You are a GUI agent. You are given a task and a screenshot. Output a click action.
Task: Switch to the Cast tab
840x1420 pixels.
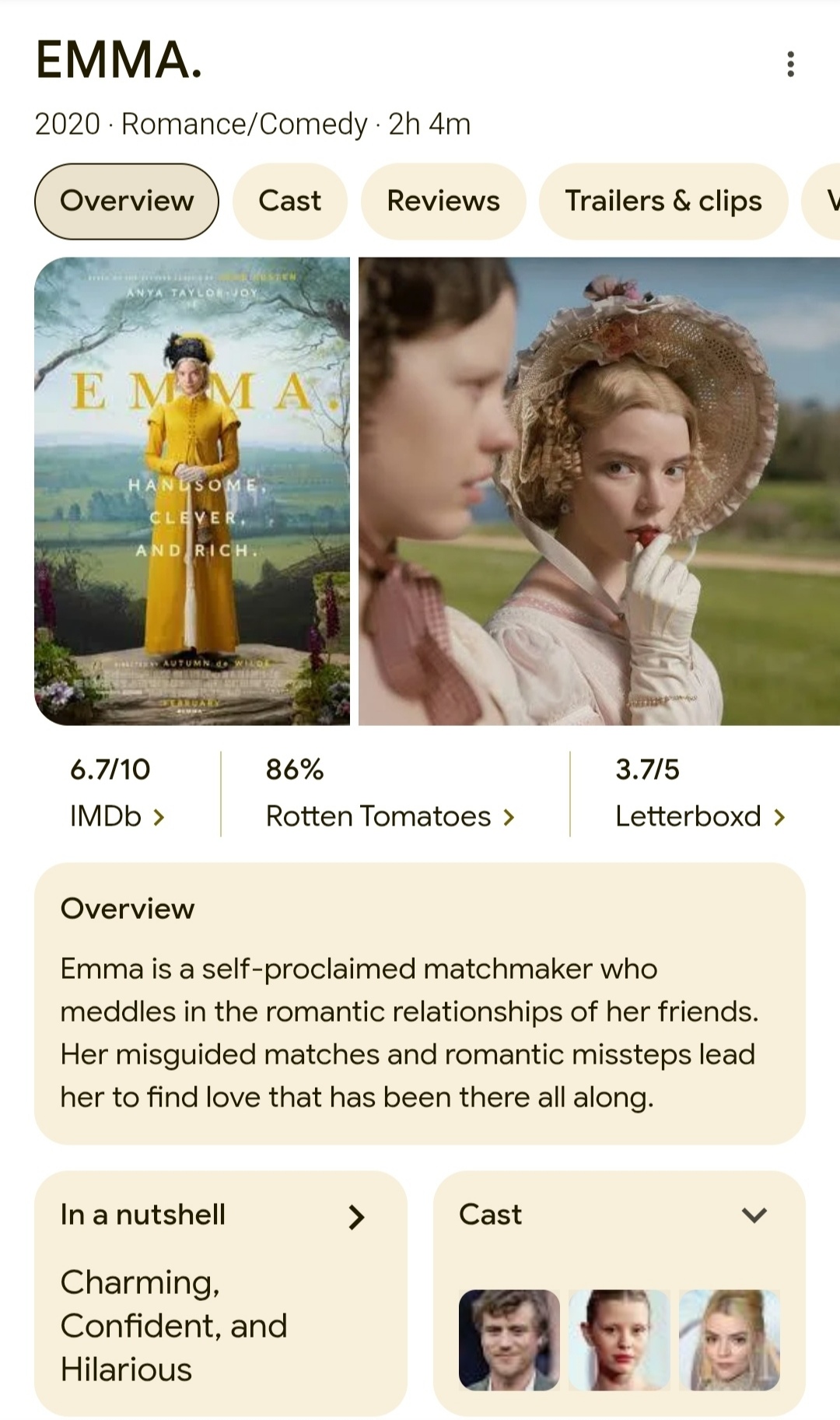click(x=289, y=201)
